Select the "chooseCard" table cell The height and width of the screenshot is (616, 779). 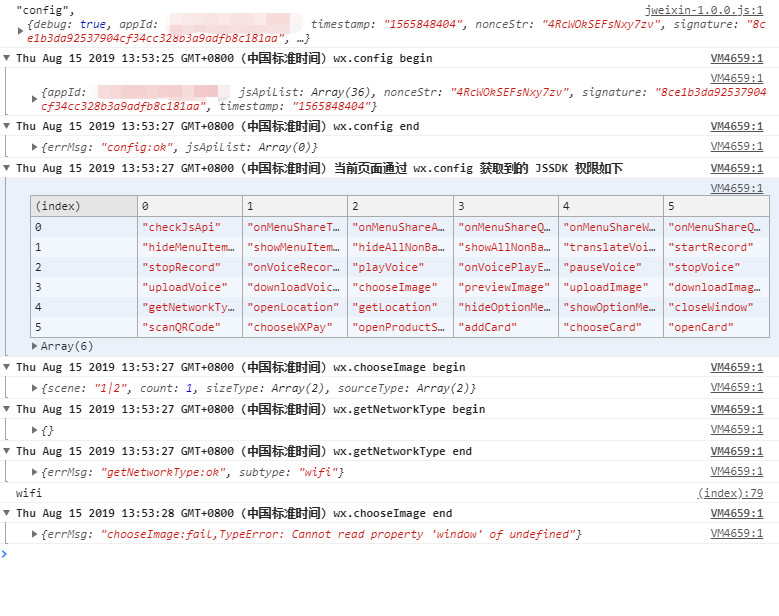click(611, 327)
